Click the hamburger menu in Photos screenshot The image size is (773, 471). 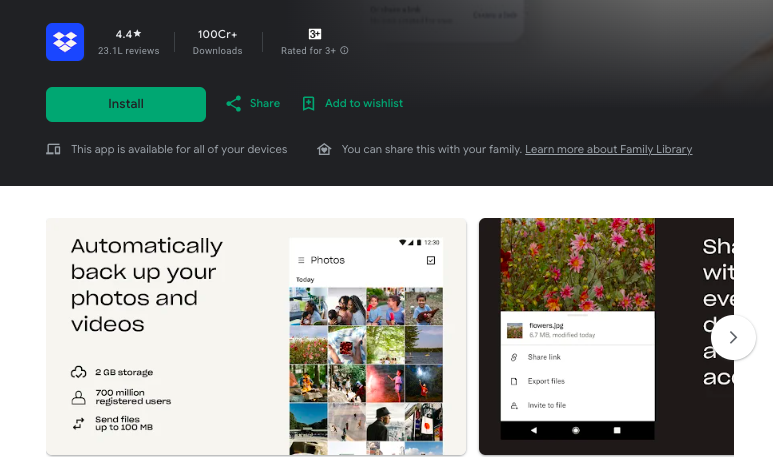[301, 260]
